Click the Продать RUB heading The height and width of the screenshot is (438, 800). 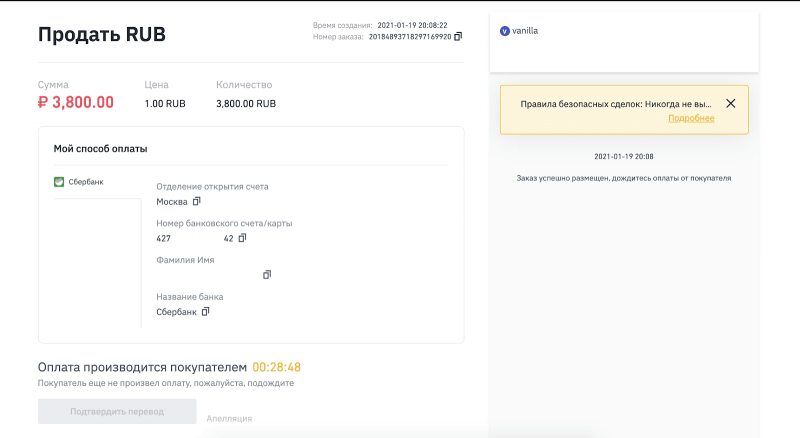click(x=102, y=35)
